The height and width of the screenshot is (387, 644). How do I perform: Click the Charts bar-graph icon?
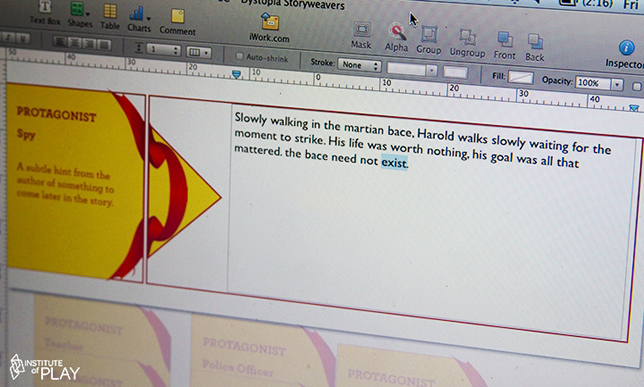click(136, 14)
